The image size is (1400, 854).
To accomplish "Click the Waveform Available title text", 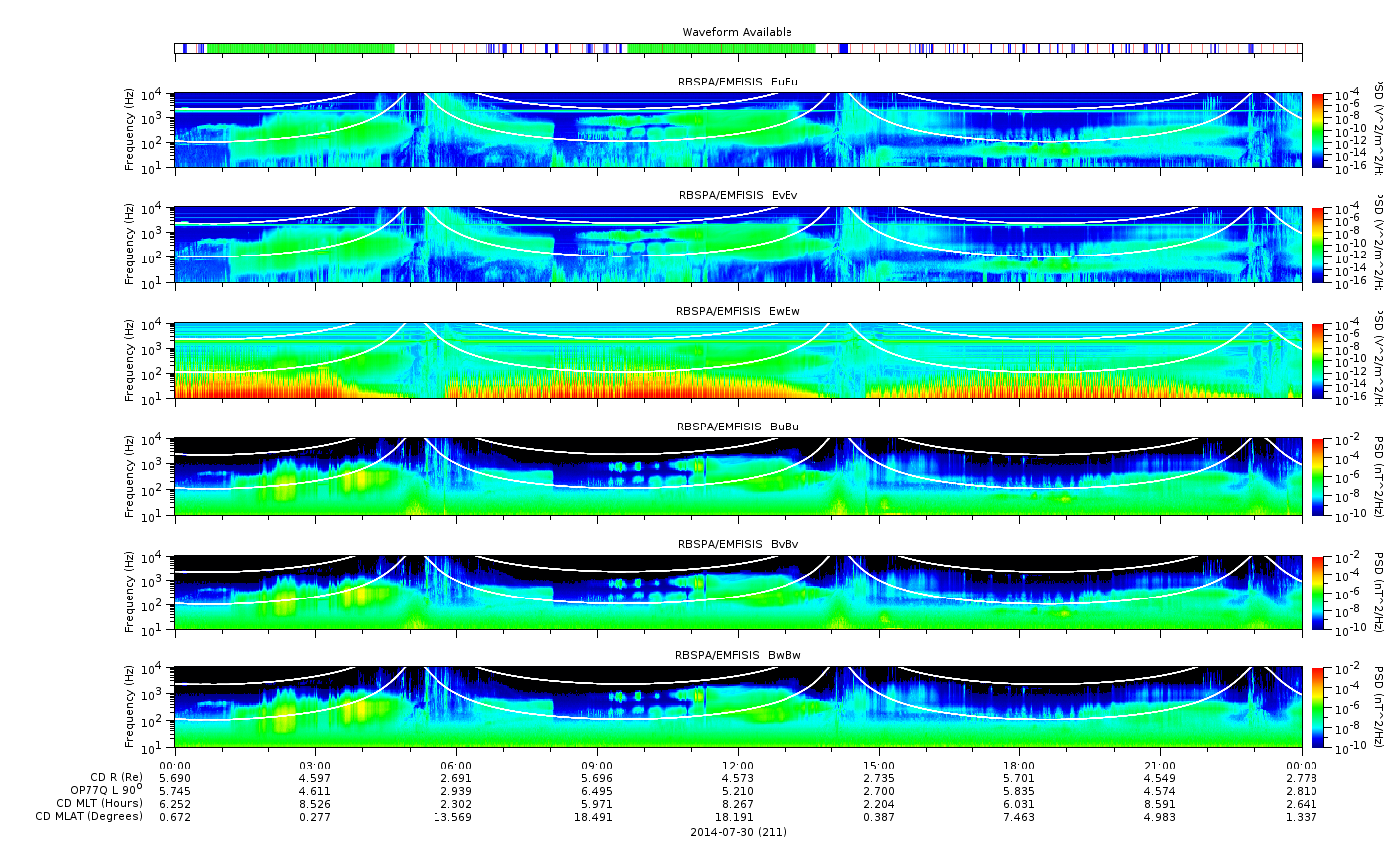I will (x=737, y=32).
